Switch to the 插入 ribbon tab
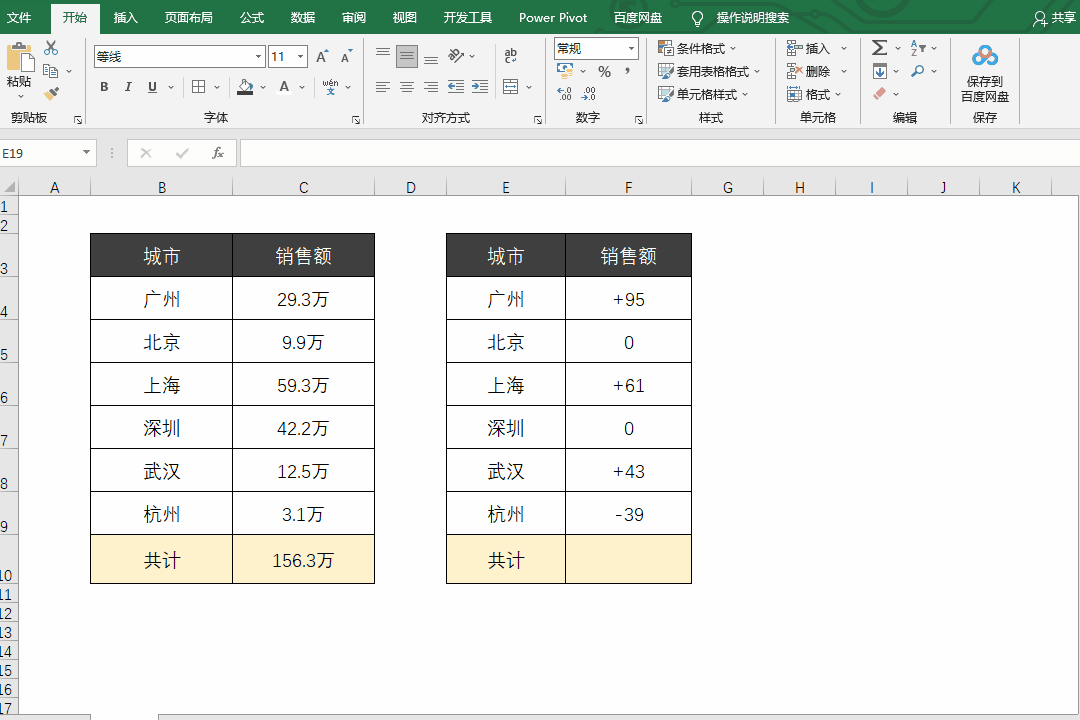The height and width of the screenshot is (720, 1080). 126,18
